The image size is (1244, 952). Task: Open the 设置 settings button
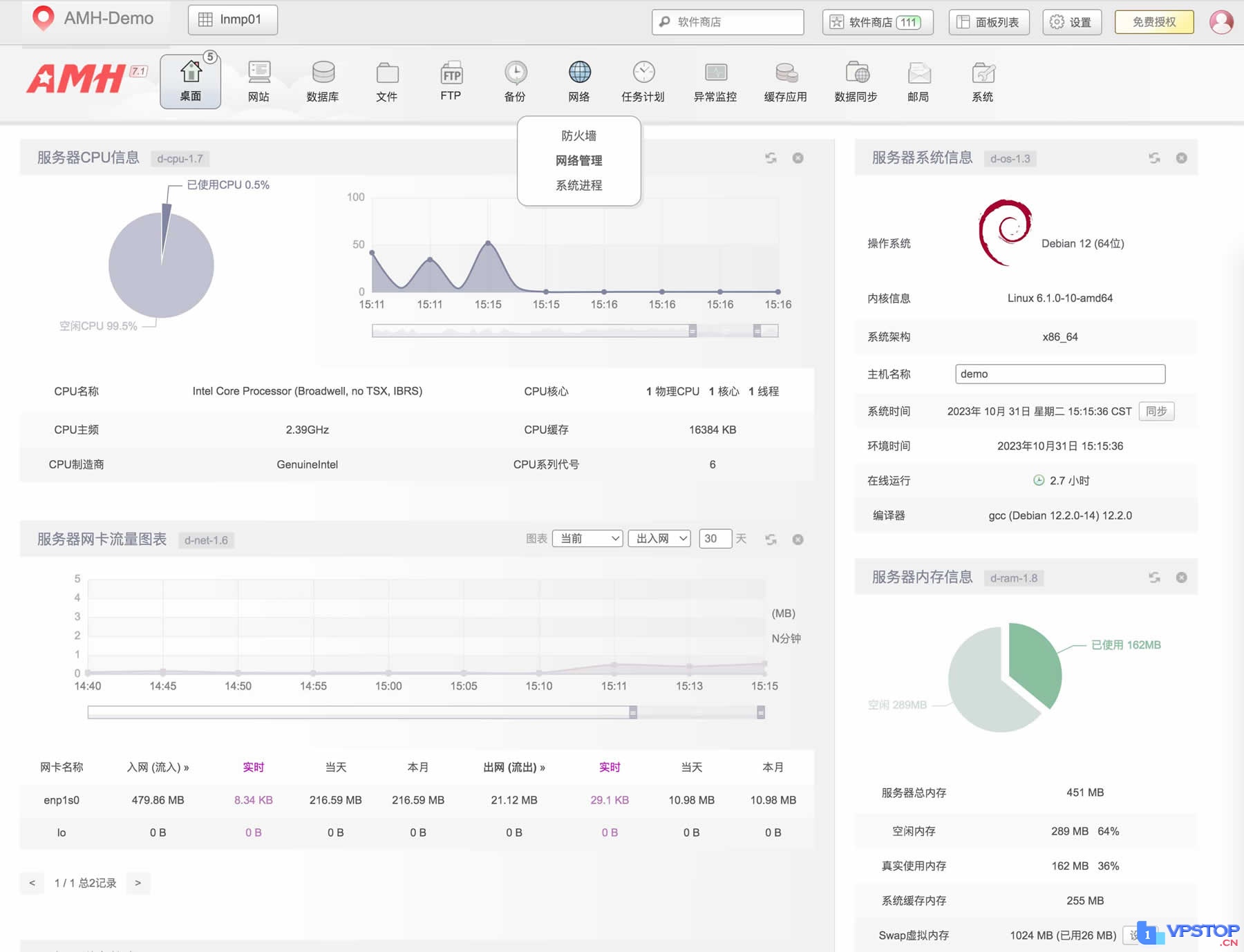(1072, 22)
